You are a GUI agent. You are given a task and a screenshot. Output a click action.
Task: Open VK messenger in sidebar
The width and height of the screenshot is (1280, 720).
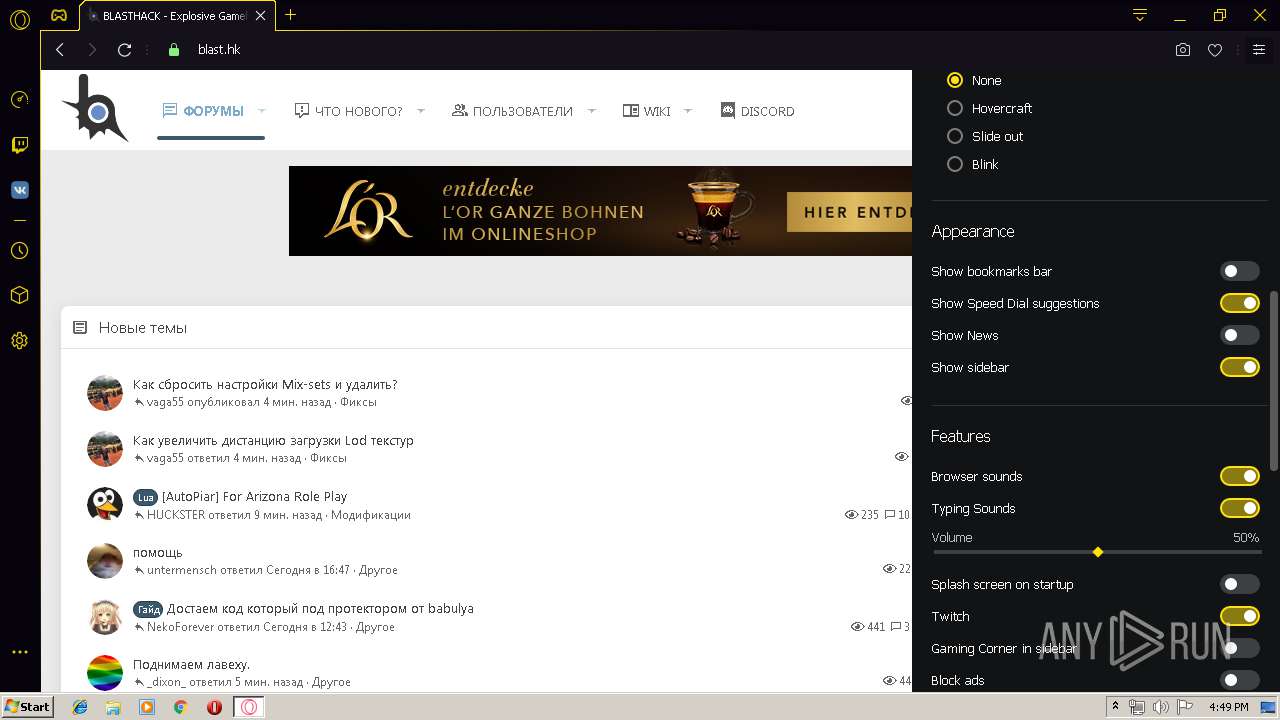[x=19, y=190]
